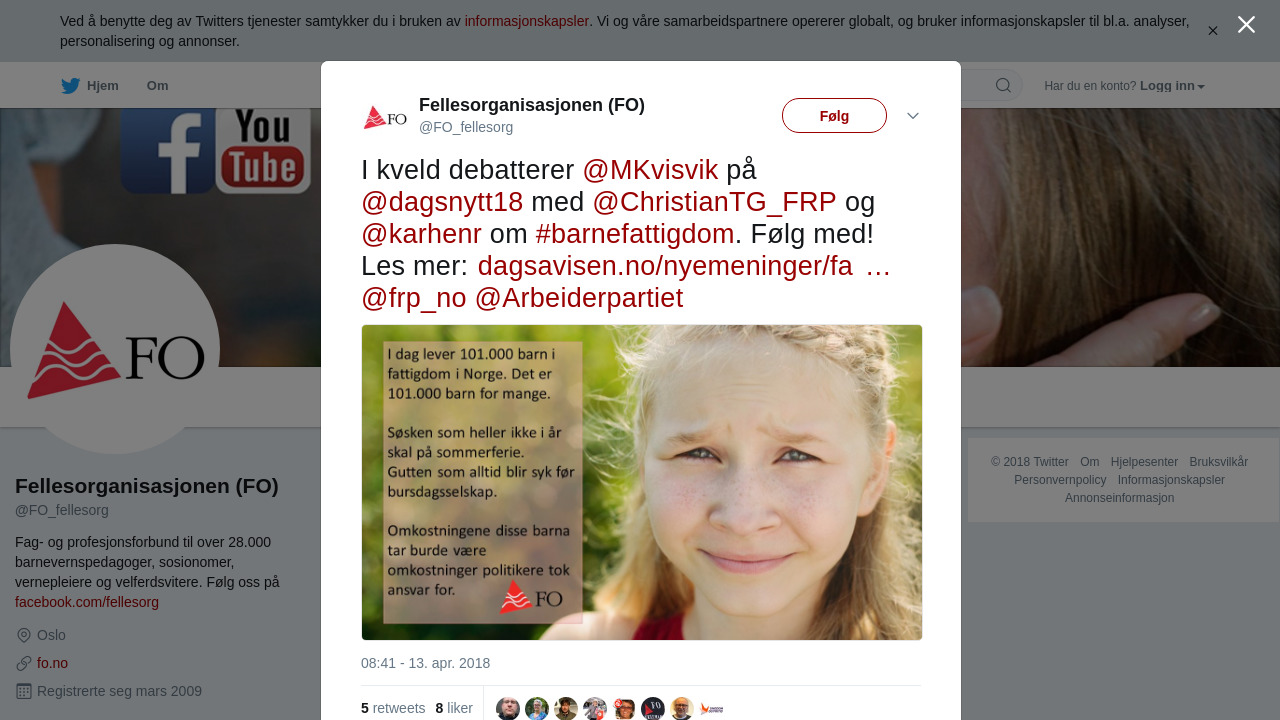The height and width of the screenshot is (720, 1280).
Task: Close the tweet overlay with the large X
Action: point(1246,25)
